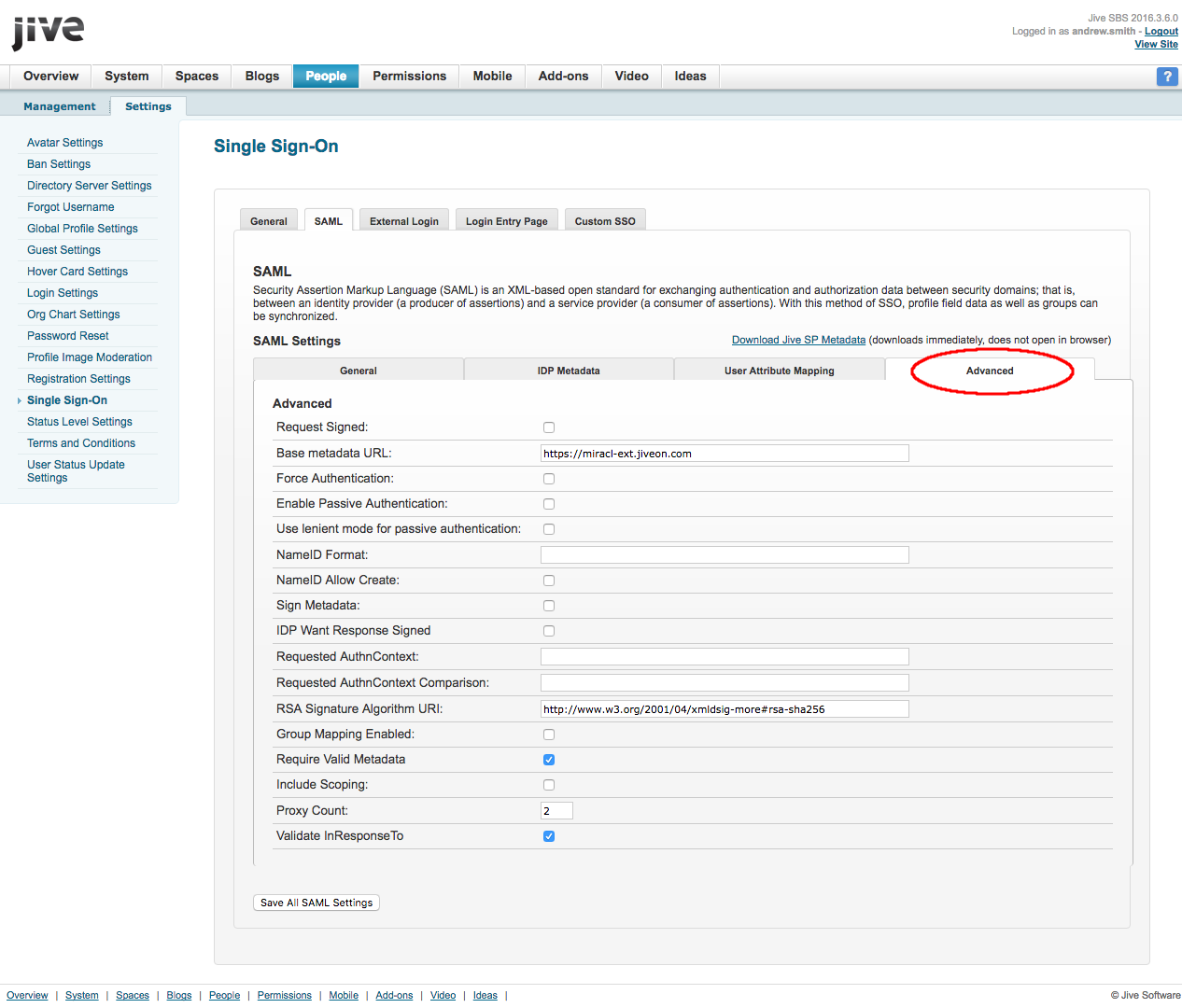Click the Logout link
The height and width of the screenshot is (1008, 1182).
(x=1161, y=31)
